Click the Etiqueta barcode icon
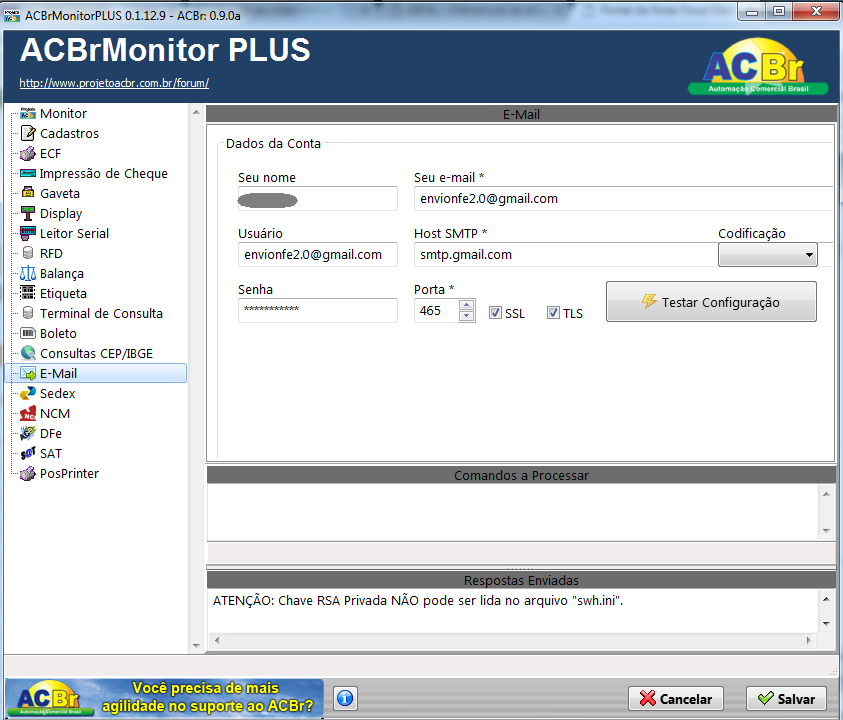This screenshot has width=843, height=720. [x=28, y=294]
